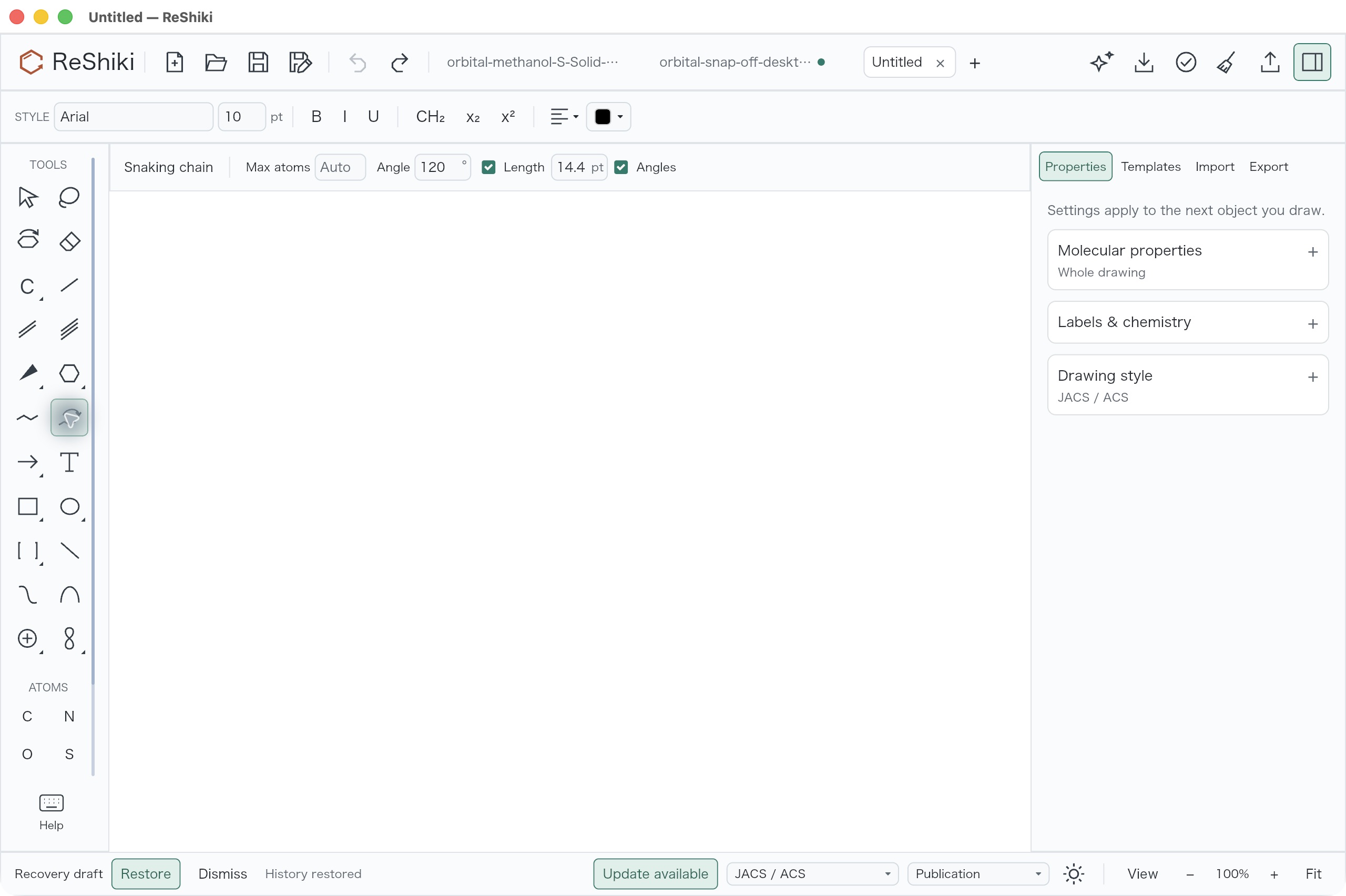Click Update available button
This screenshot has width=1346, height=896.
tap(655, 874)
